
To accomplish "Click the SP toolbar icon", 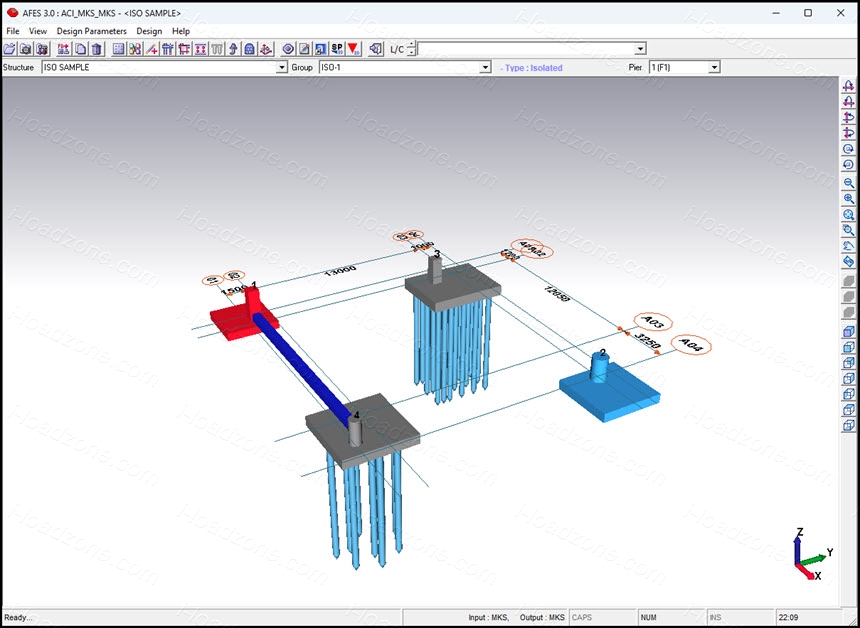I will [x=337, y=49].
